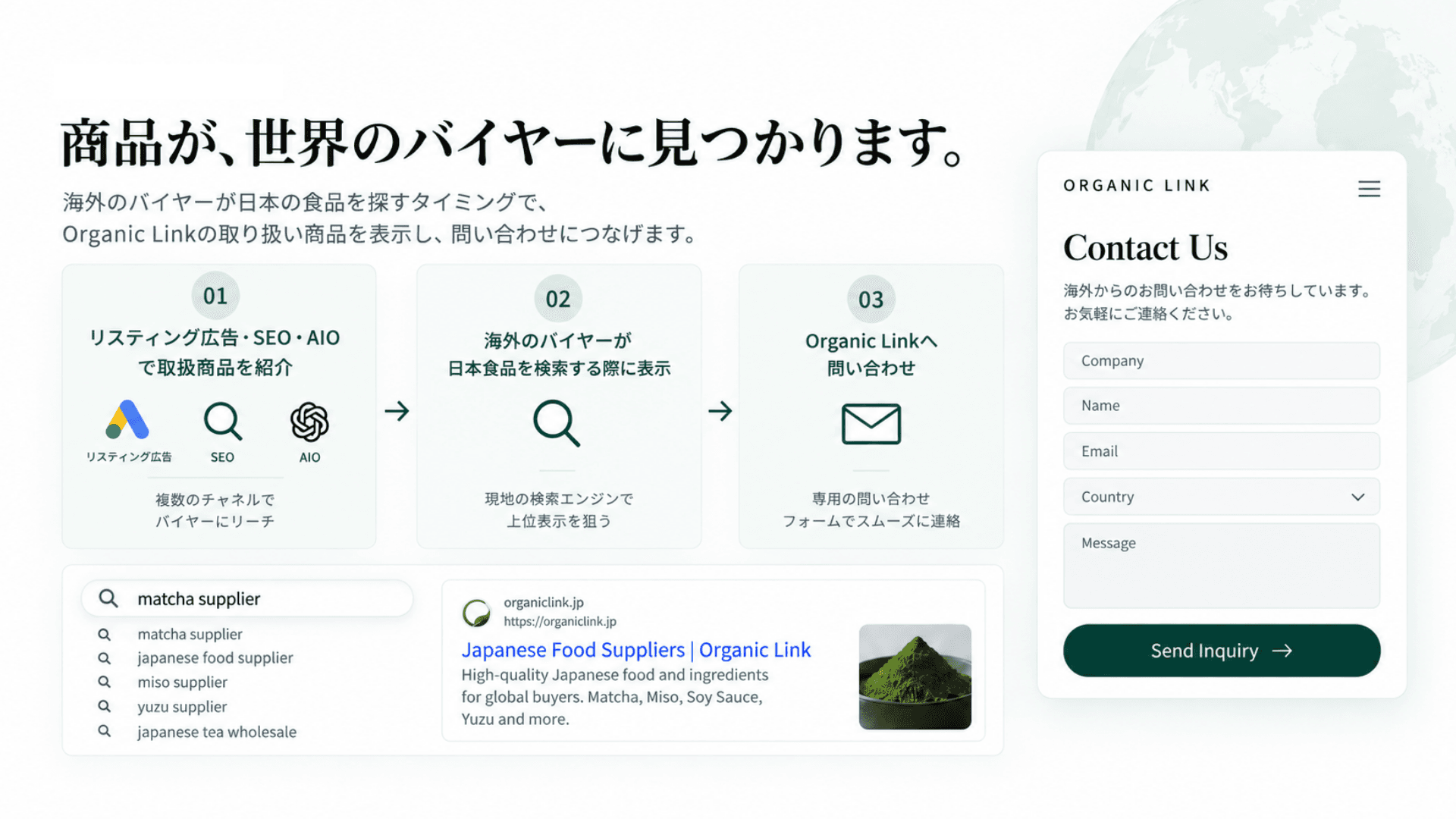Select the matcha powder thumbnail image
1456x819 pixels.
[x=915, y=676]
